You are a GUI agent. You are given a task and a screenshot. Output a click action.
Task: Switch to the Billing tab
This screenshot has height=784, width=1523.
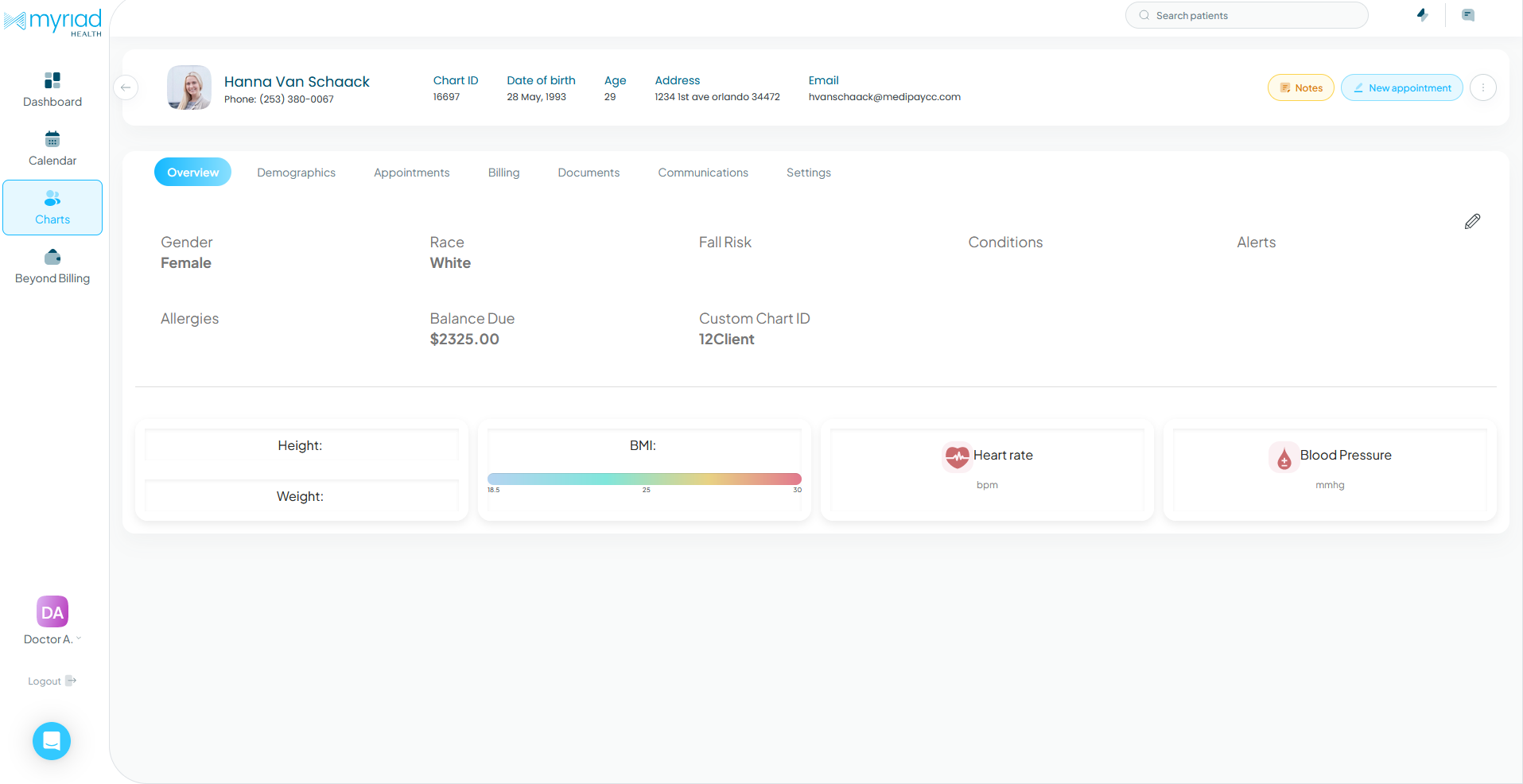(x=503, y=172)
